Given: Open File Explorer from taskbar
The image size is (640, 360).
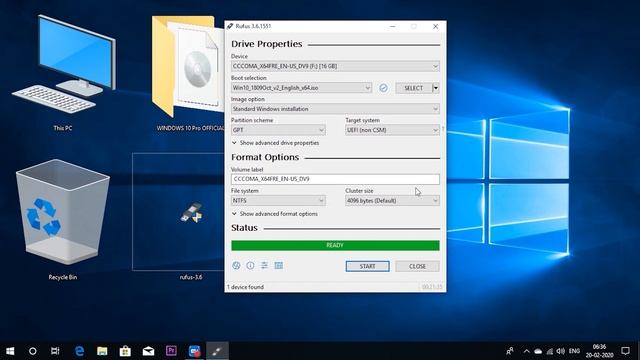Looking at the screenshot, I should pos(102,351).
